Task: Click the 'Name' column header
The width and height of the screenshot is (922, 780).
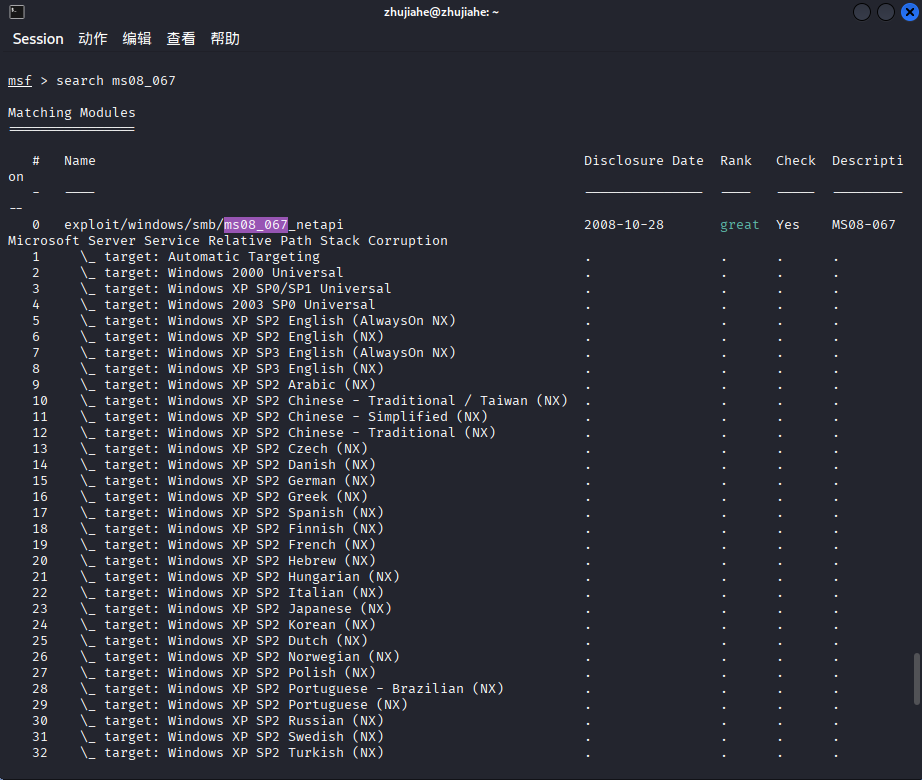Action: pyautogui.click(x=79, y=160)
